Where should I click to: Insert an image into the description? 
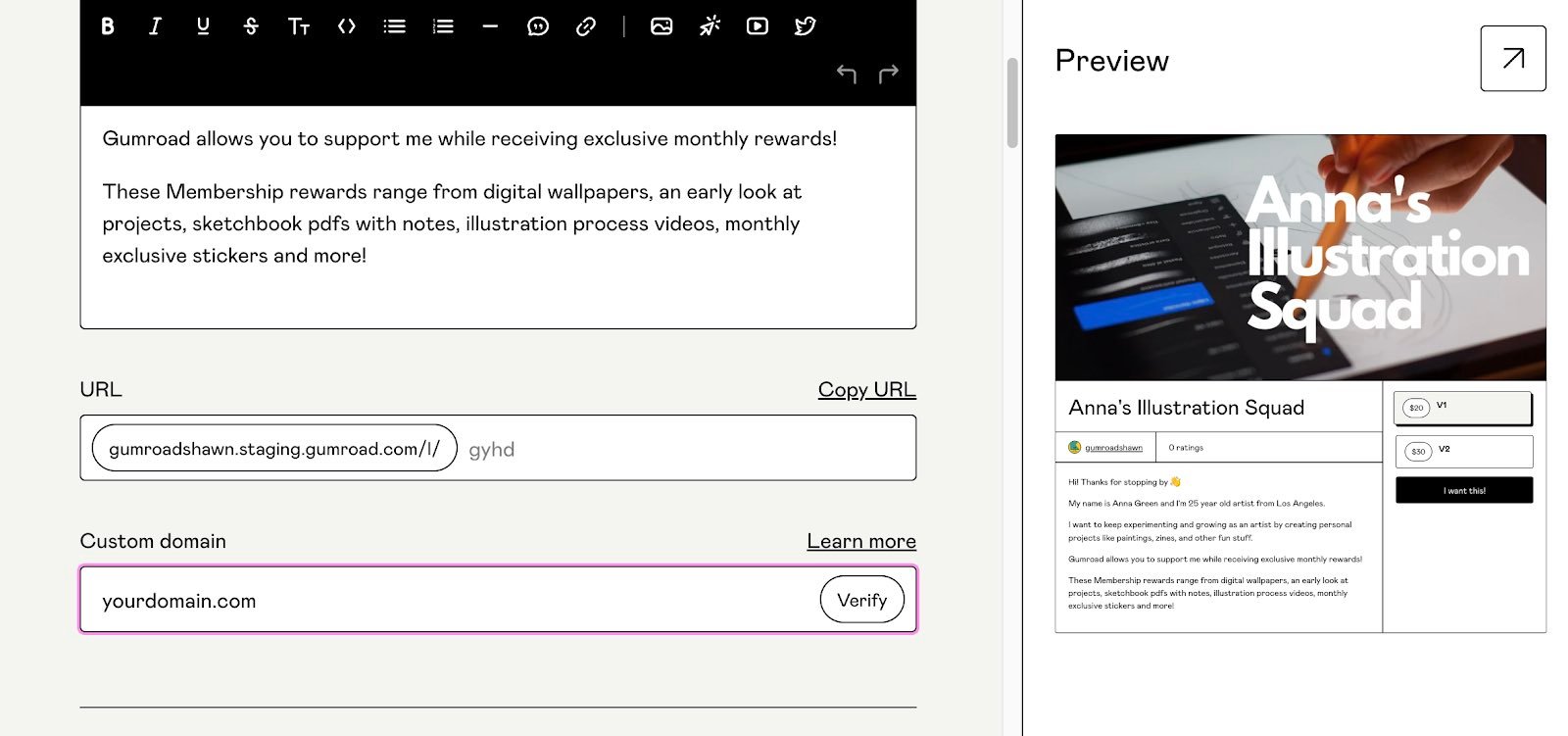click(x=661, y=26)
